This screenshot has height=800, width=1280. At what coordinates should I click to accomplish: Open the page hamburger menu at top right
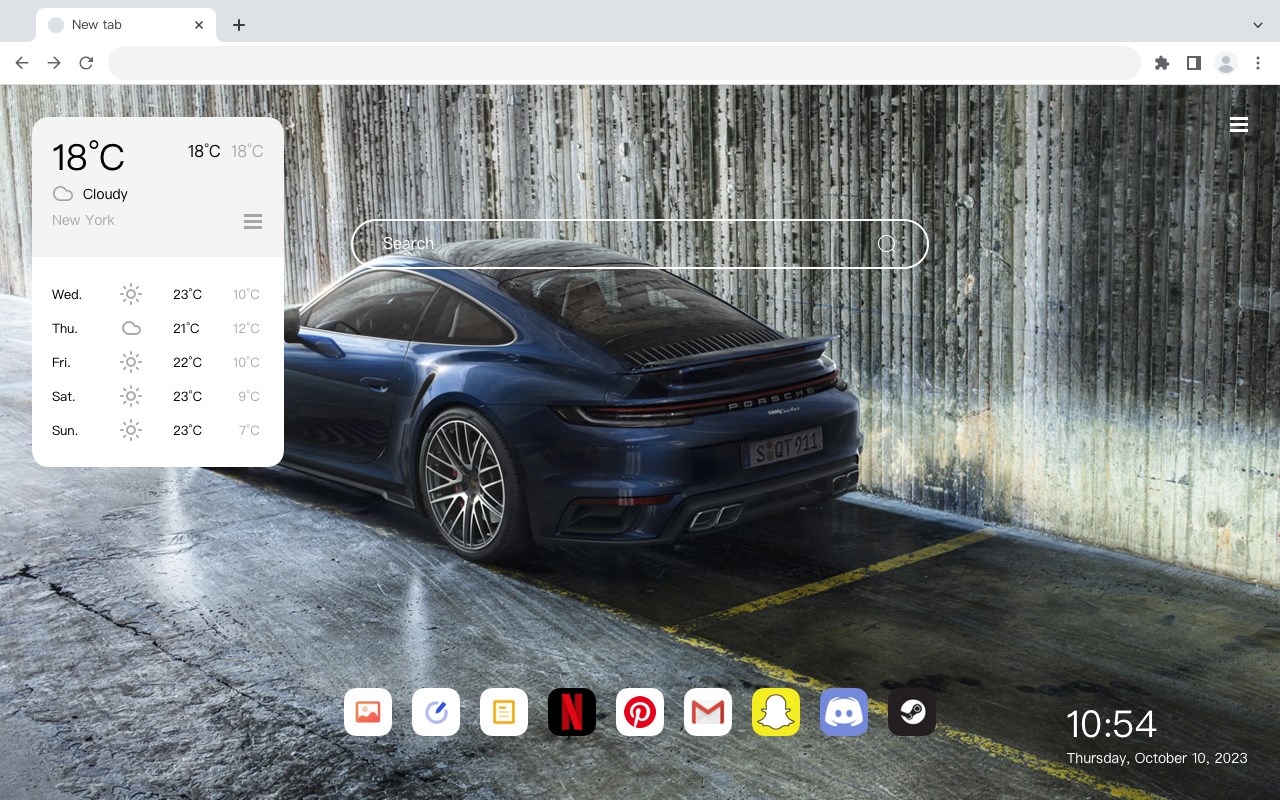pos(1239,125)
